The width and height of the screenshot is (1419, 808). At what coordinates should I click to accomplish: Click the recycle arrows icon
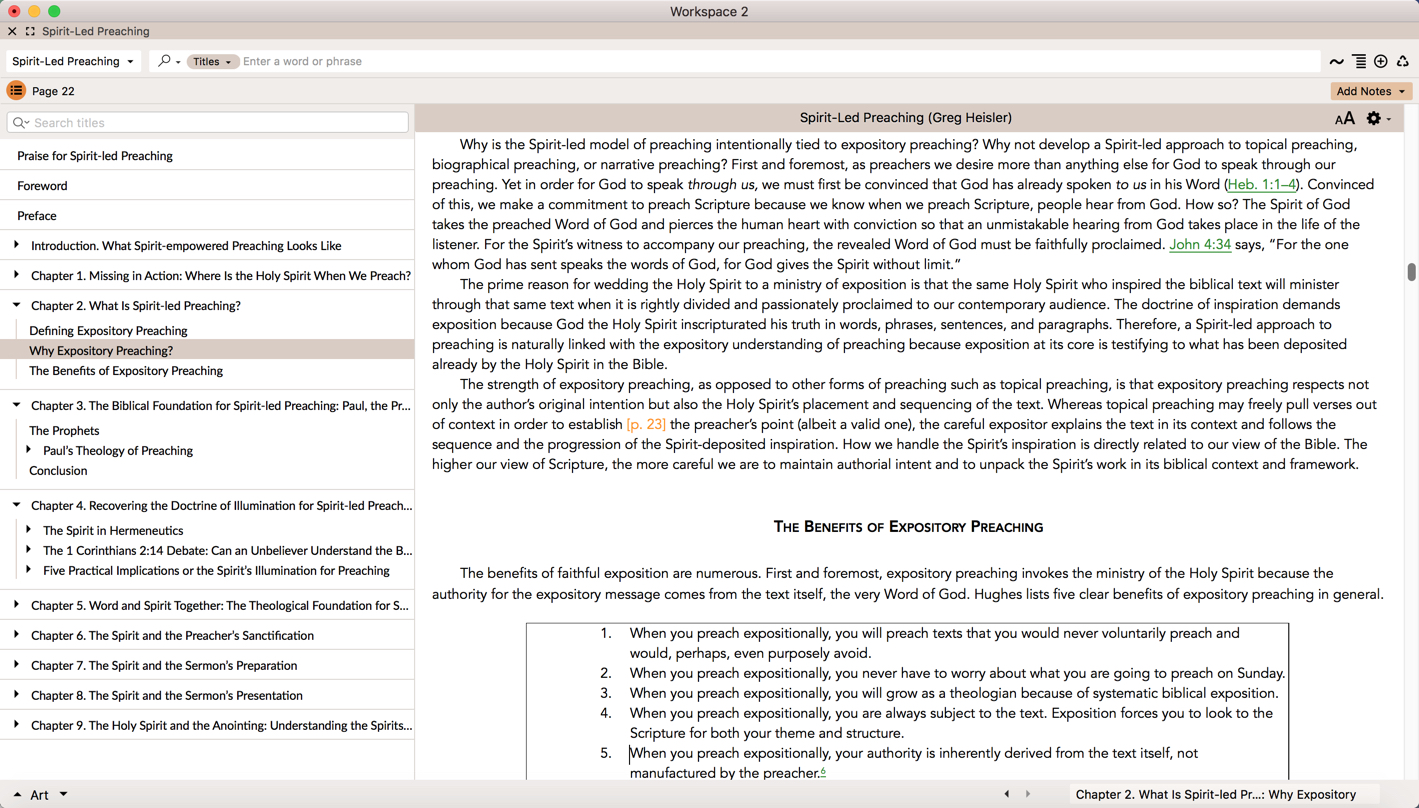[x=1403, y=62]
